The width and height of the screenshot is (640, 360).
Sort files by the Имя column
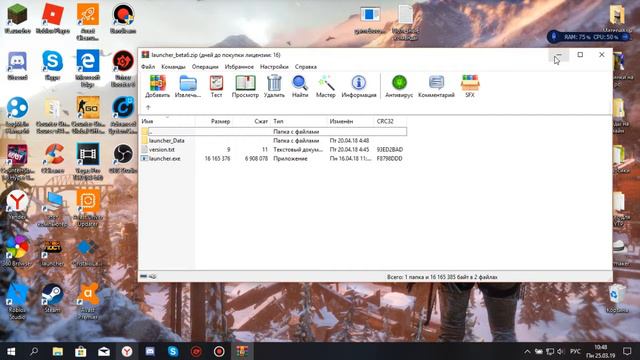pyautogui.click(x=167, y=121)
